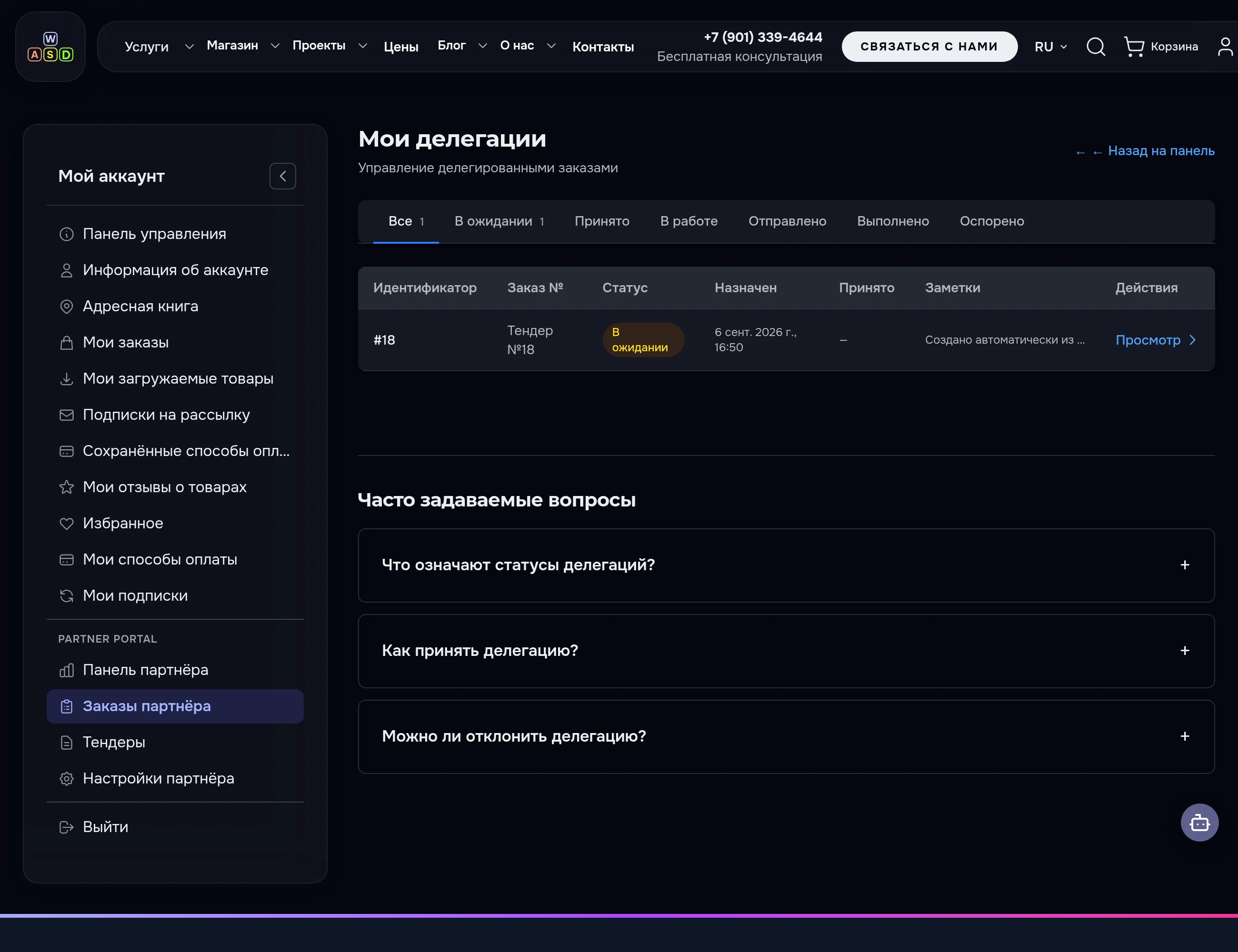Collapse the Мой аккаунт sidebar
The height and width of the screenshot is (952, 1238).
point(282,176)
